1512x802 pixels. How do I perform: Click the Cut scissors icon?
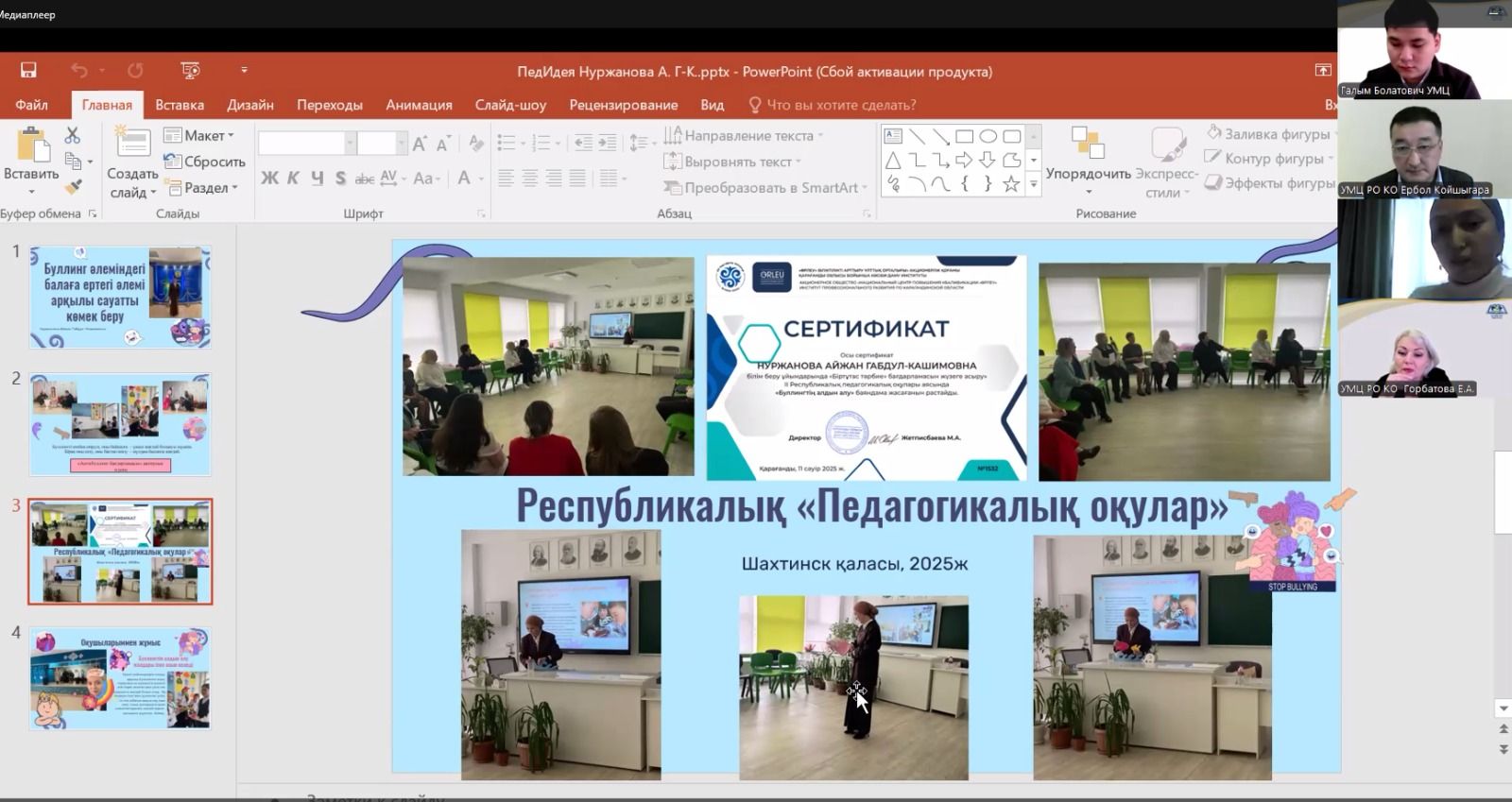click(73, 136)
